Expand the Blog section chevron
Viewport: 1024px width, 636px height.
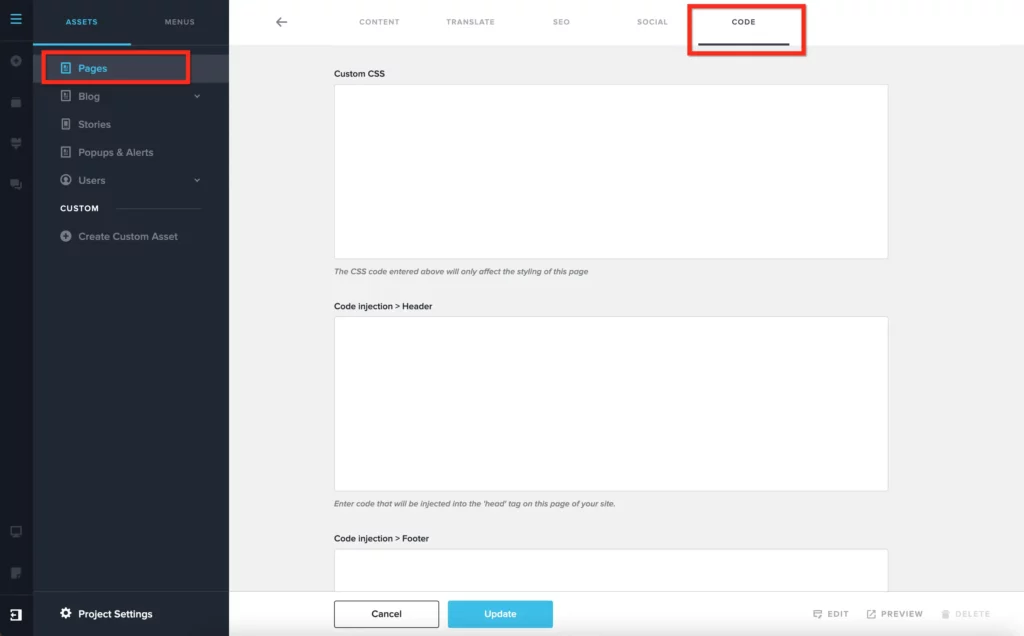[x=195, y=96]
